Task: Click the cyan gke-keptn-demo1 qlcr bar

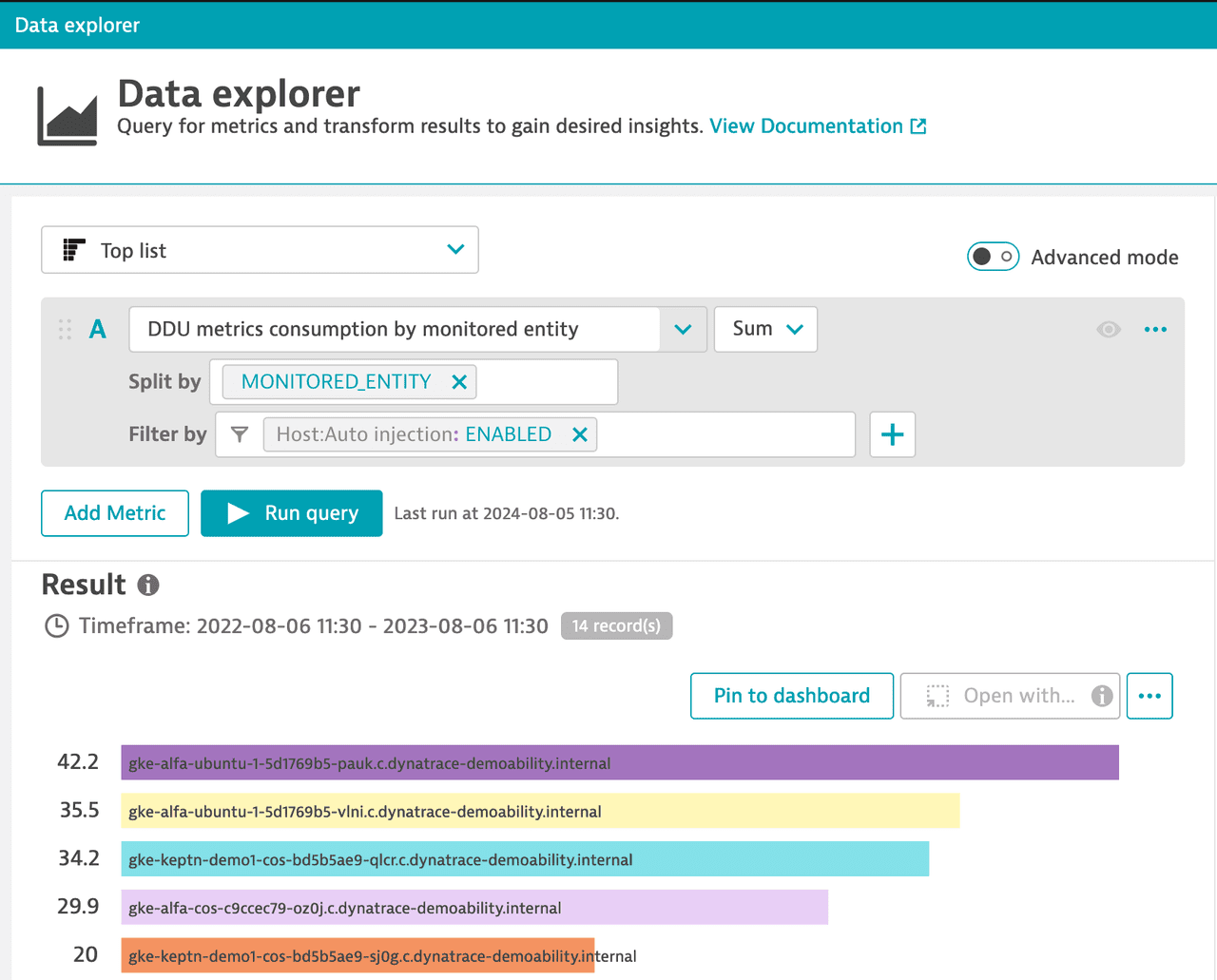Action: [x=525, y=859]
